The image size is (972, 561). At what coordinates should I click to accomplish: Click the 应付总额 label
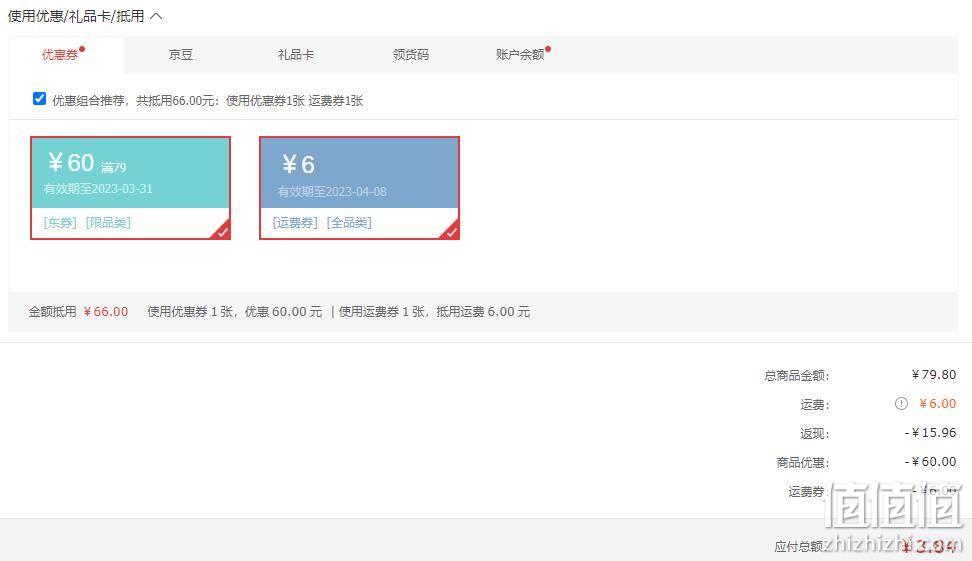click(798, 547)
